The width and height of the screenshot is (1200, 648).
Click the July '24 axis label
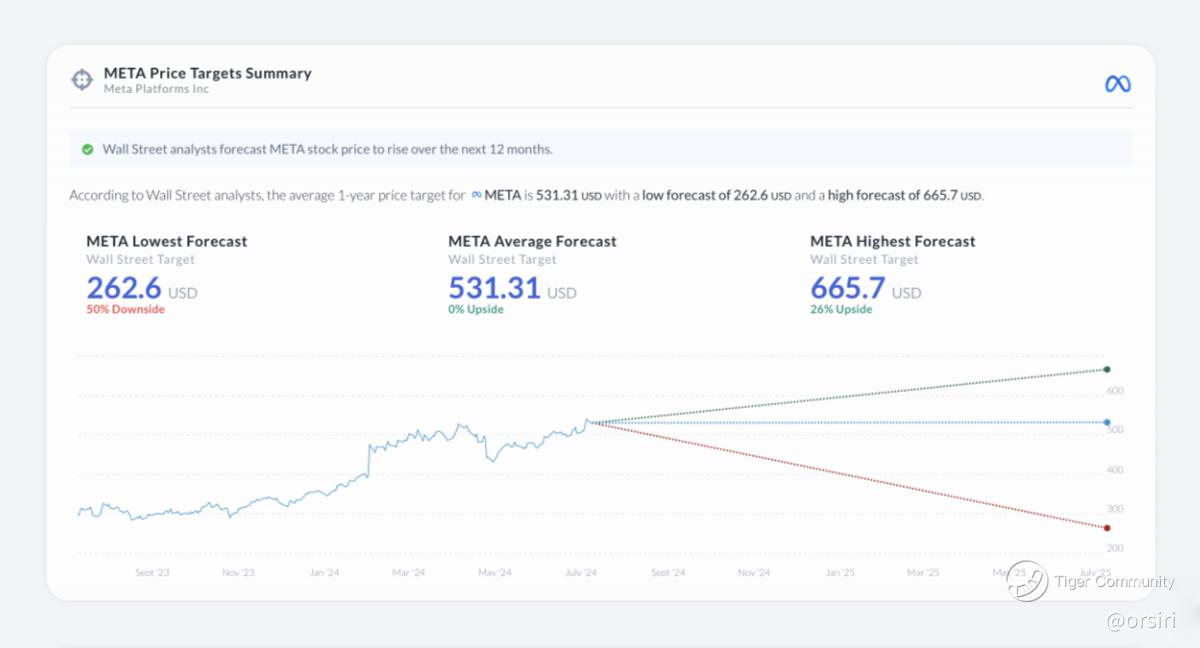[x=581, y=573]
